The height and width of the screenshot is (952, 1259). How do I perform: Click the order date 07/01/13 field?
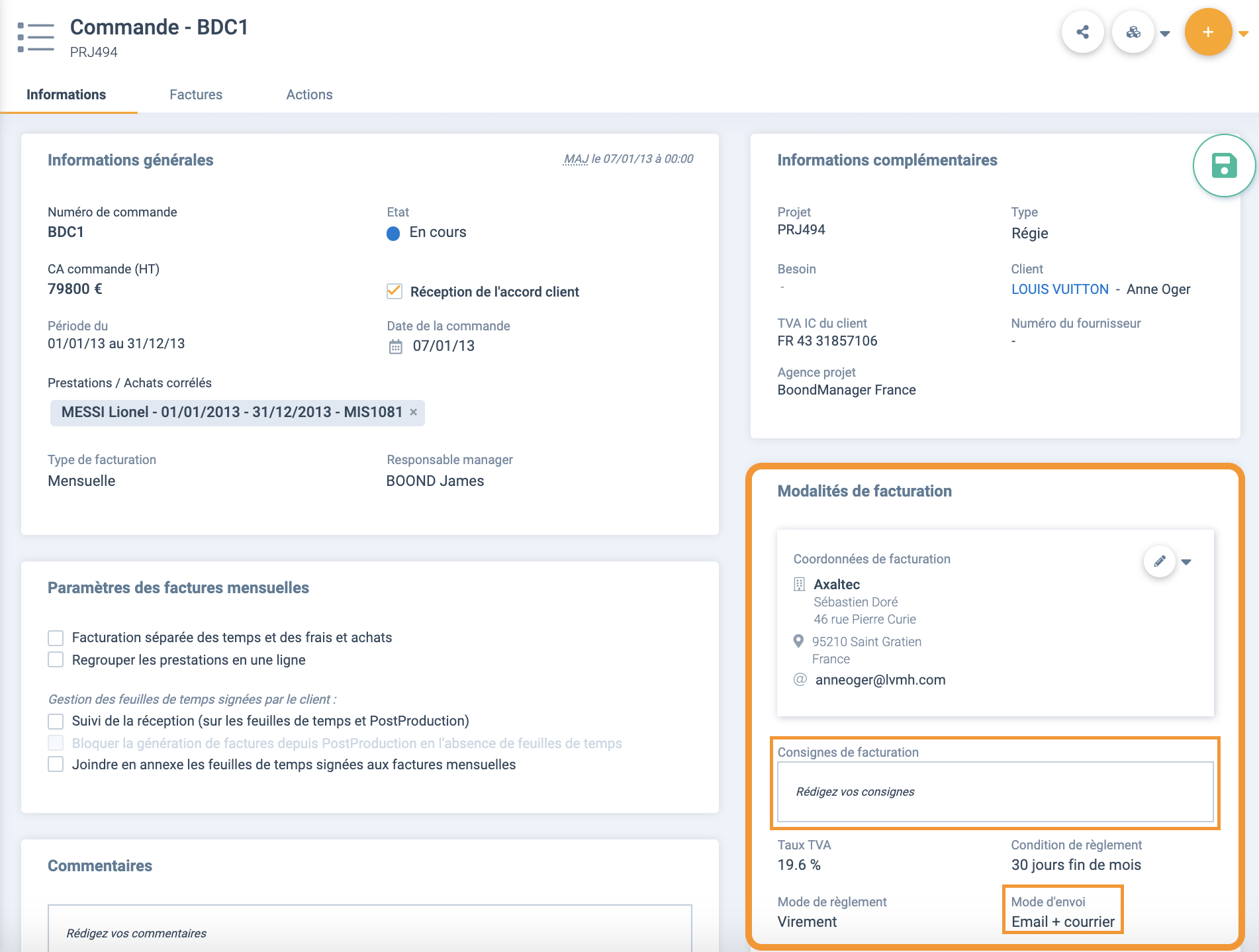[x=443, y=346]
